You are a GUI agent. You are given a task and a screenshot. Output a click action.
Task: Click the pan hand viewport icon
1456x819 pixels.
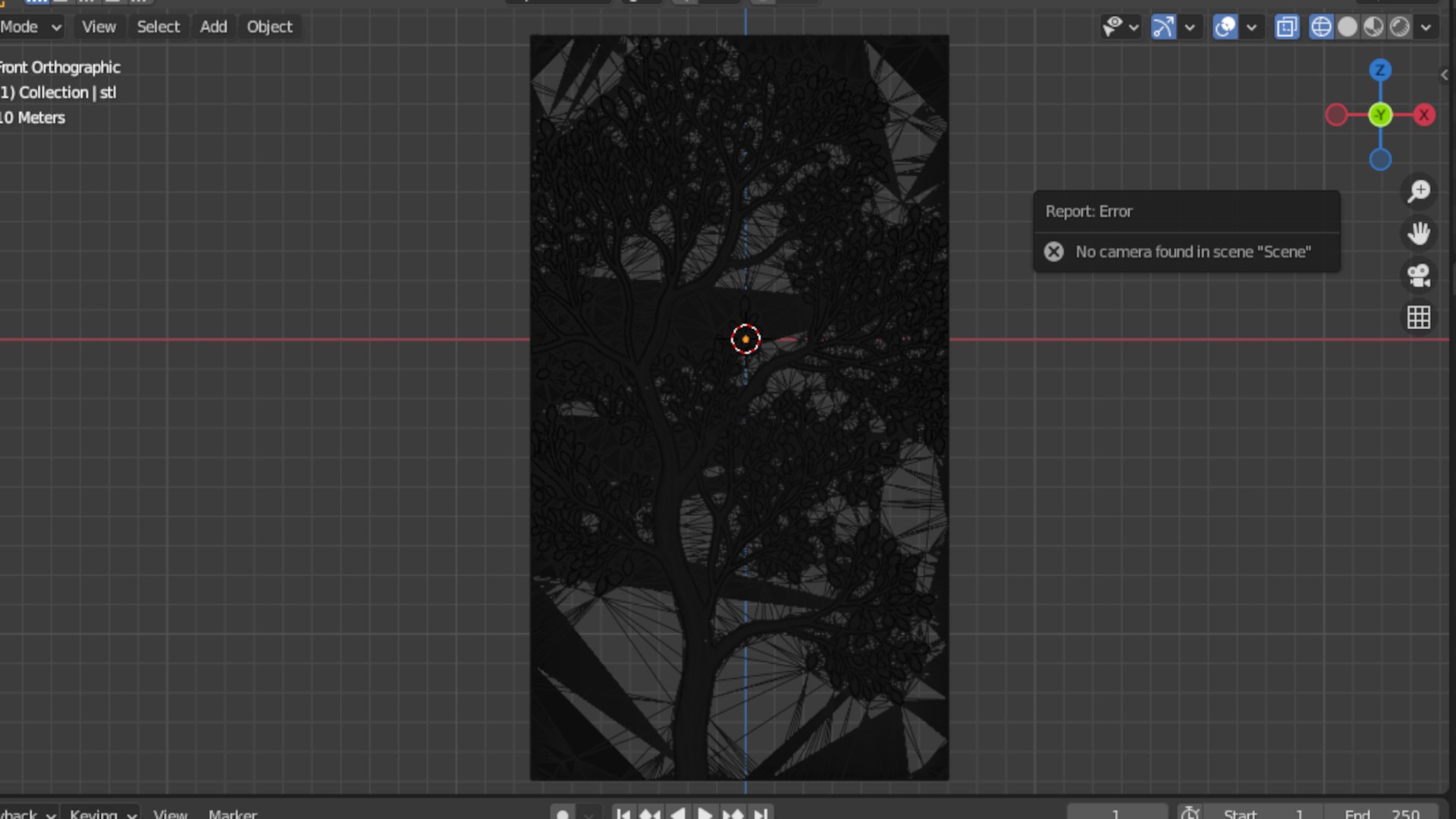[x=1419, y=233]
